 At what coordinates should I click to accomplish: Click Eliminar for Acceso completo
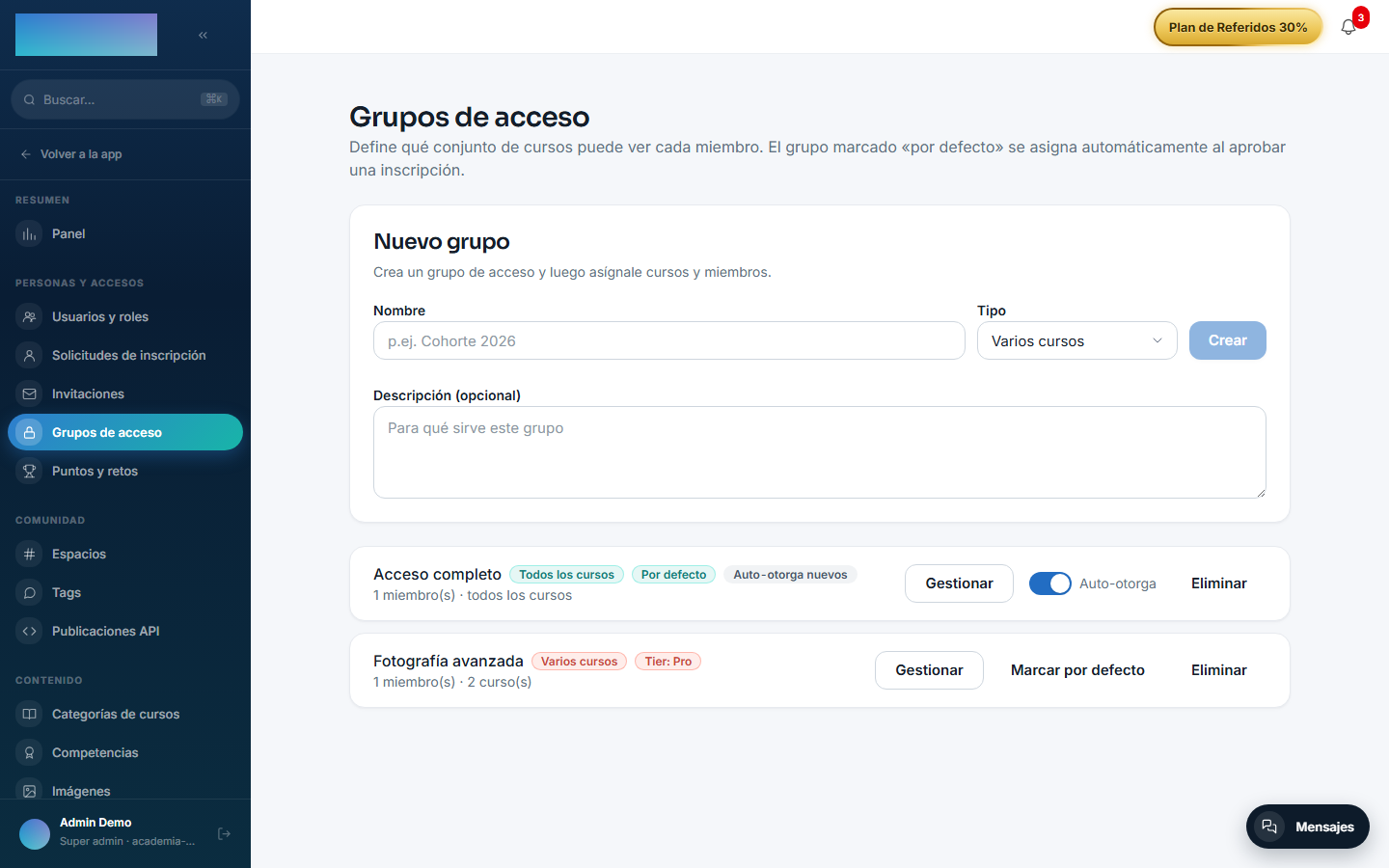pyautogui.click(x=1218, y=583)
